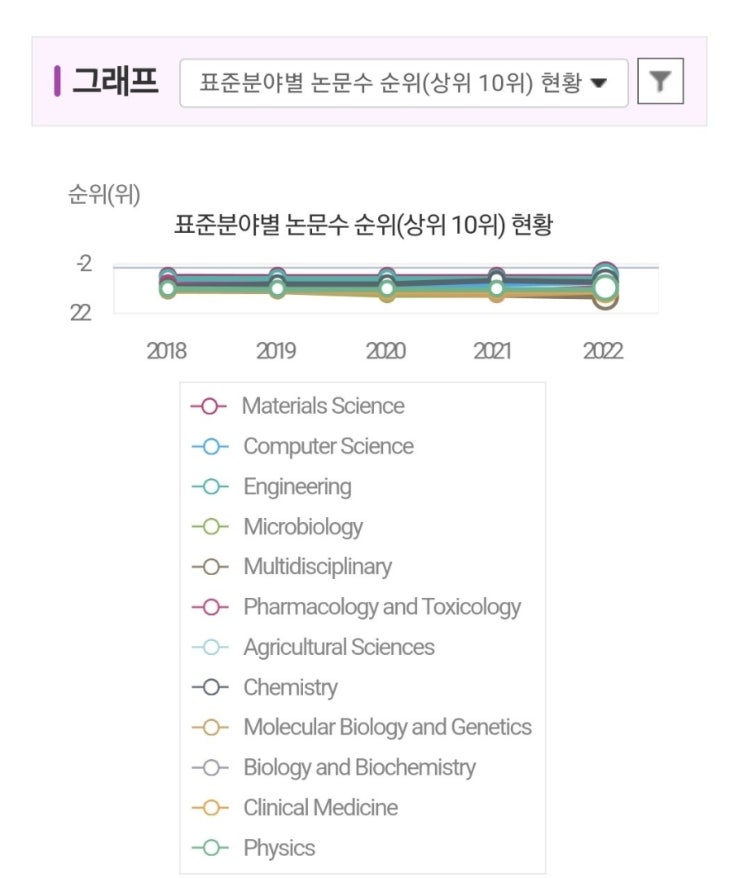Click Molecular Biology and Genetics marker
Screen dimensions: 743x878
[x=209, y=727]
